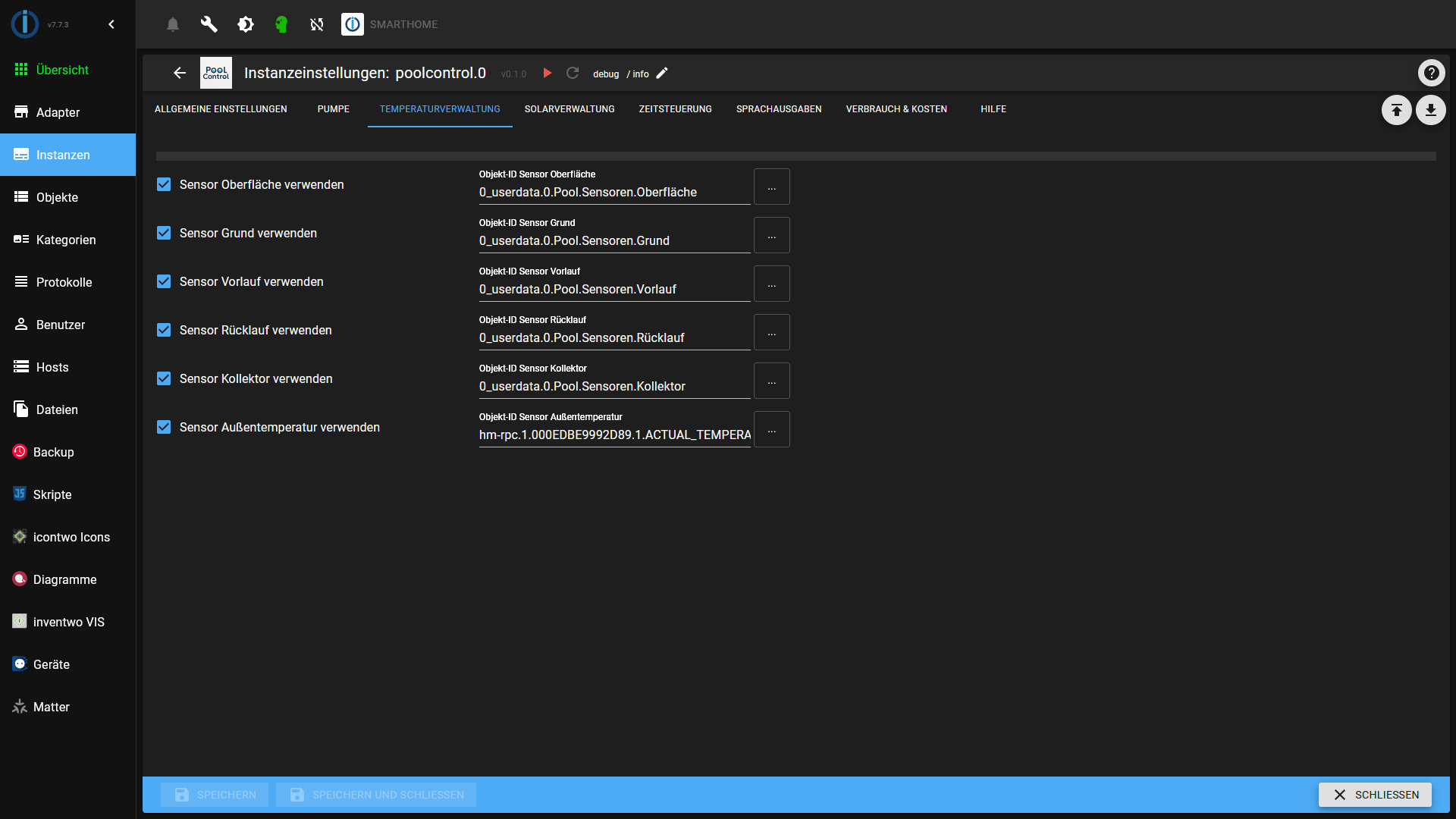Disable Sensor Außentemperatur verwenden
Image resolution: width=1456 pixels, height=819 pixels.
pyautogui.click(x=164, y=427)
